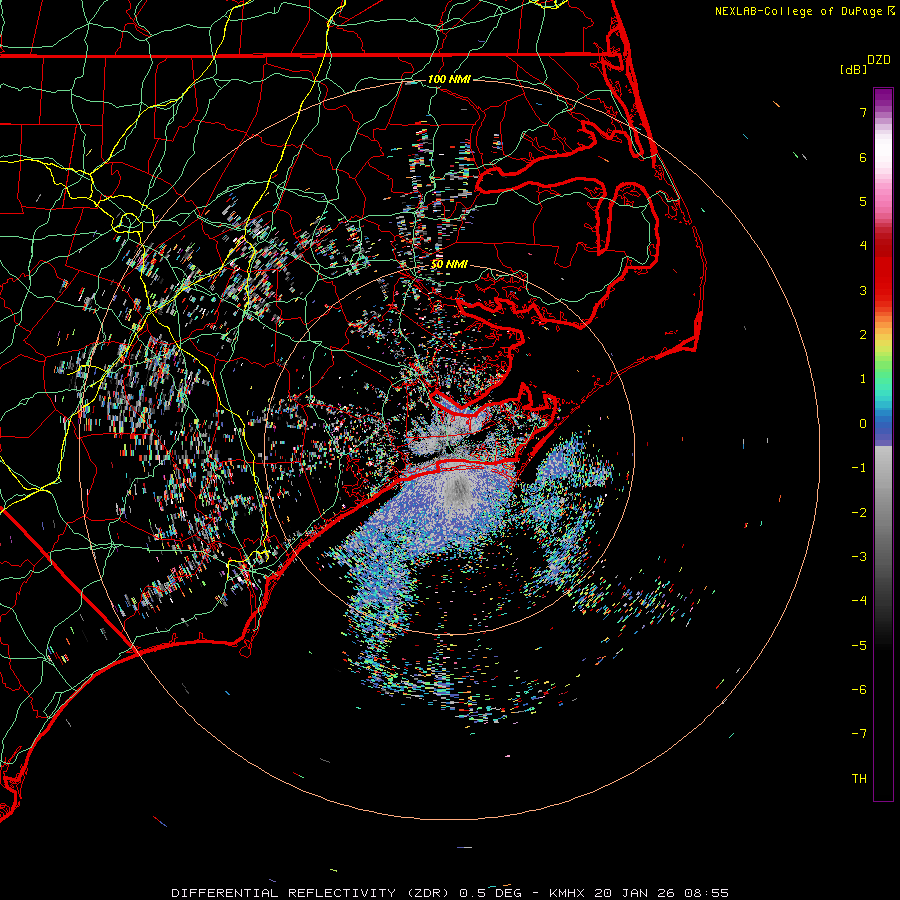Click the '2' value on the colorbar
This screenshot has height=900, width=900.
coord(863,335)
